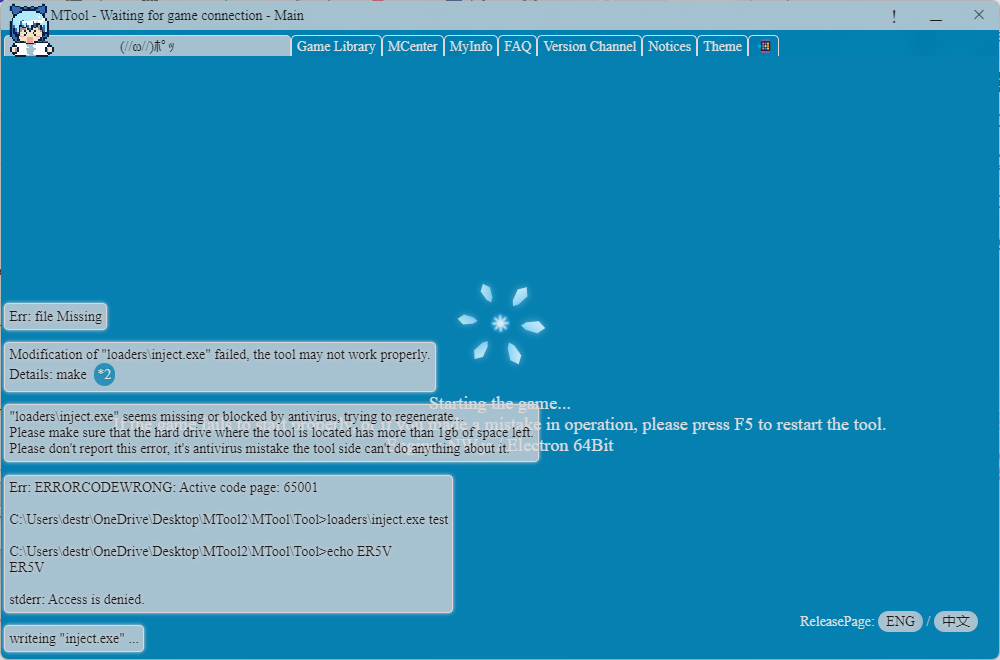Open the 中文 release page link
Image resolution: width=1000 pixels, height=660 pixels.
coord(955,621)
